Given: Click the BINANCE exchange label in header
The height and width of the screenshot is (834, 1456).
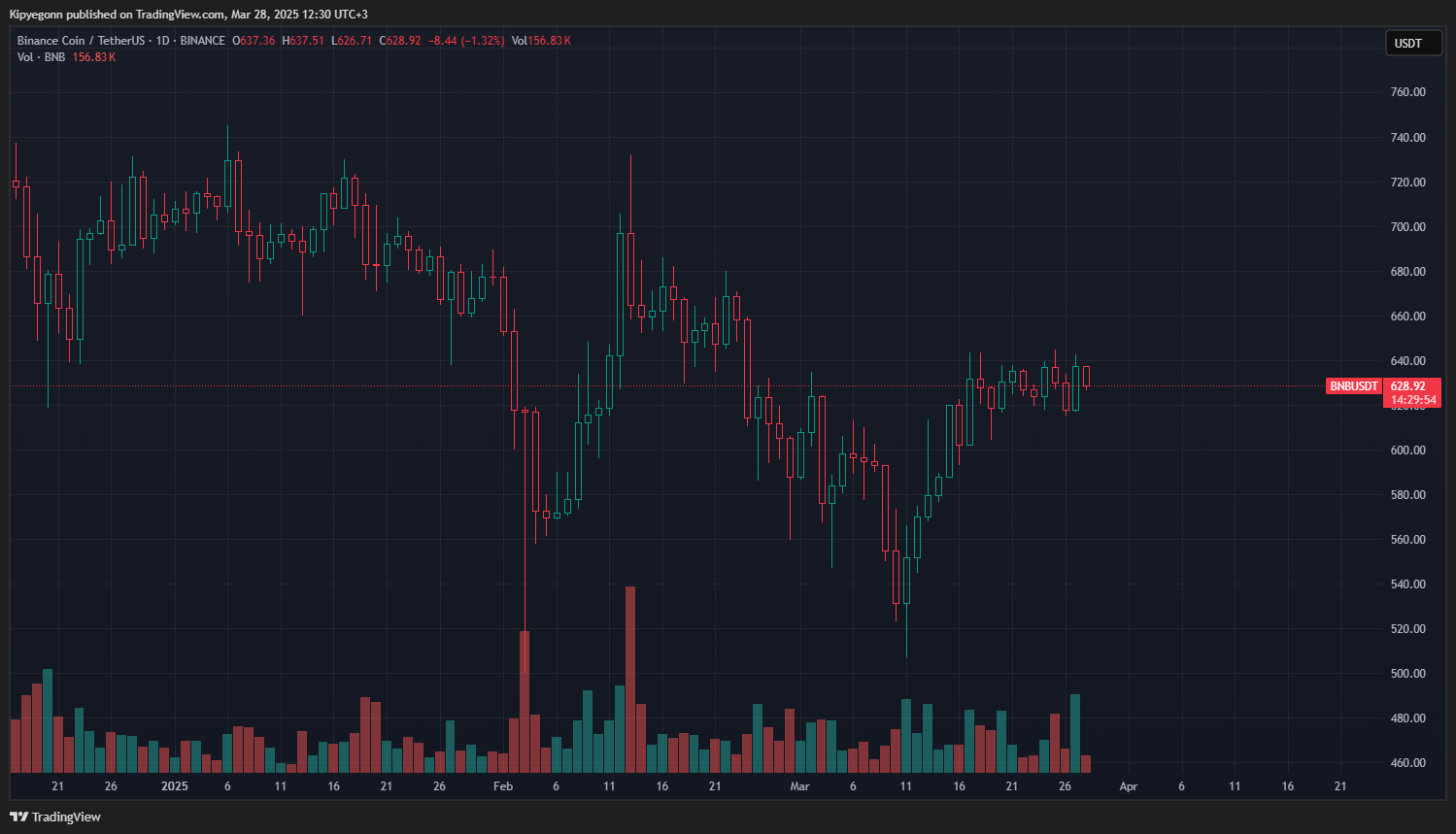Looking at the screenshot, I should (202, 41).
